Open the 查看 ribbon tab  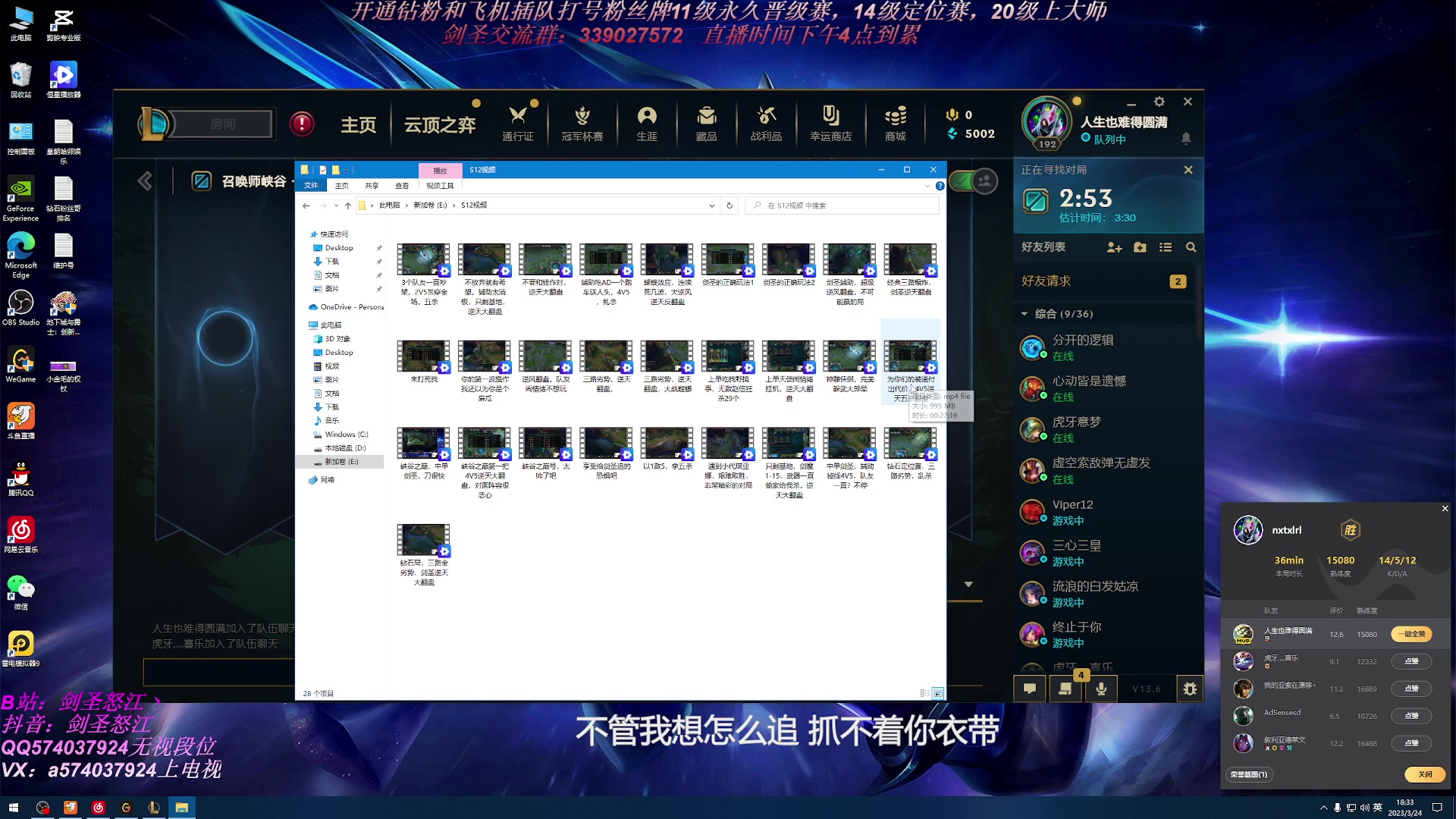click(402, 186)
